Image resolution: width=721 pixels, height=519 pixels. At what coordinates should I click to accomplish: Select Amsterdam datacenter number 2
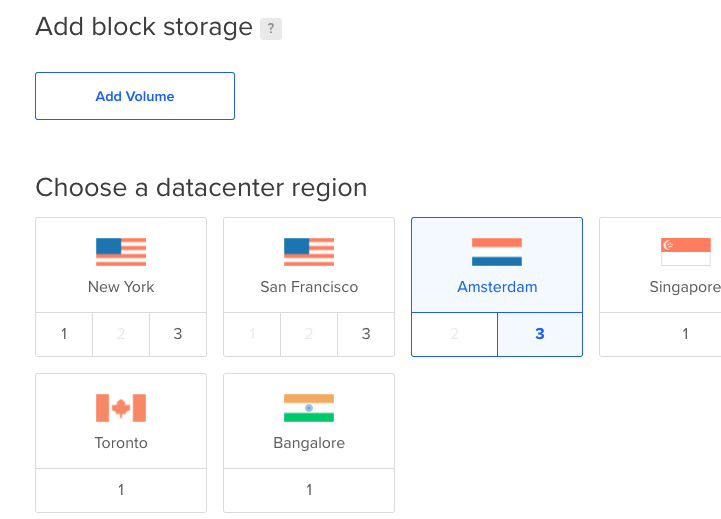coord(454,334)
